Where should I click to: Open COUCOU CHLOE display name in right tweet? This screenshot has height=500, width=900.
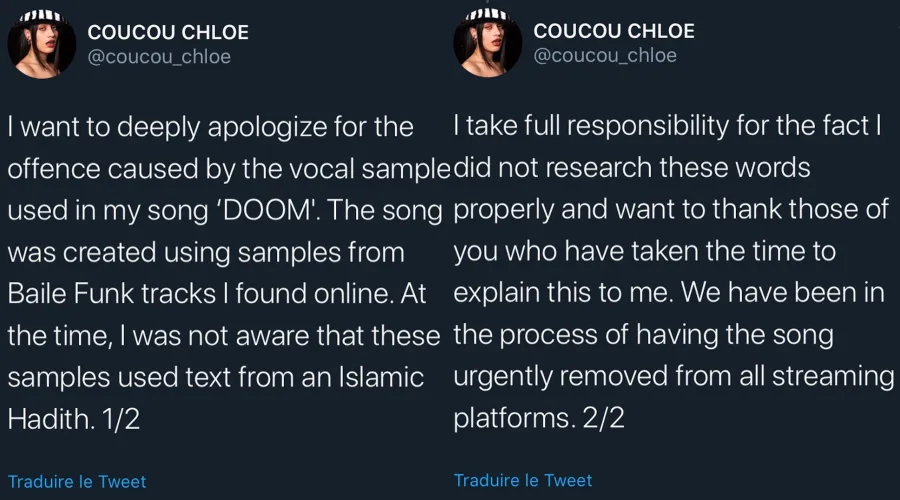click(614, 30)
